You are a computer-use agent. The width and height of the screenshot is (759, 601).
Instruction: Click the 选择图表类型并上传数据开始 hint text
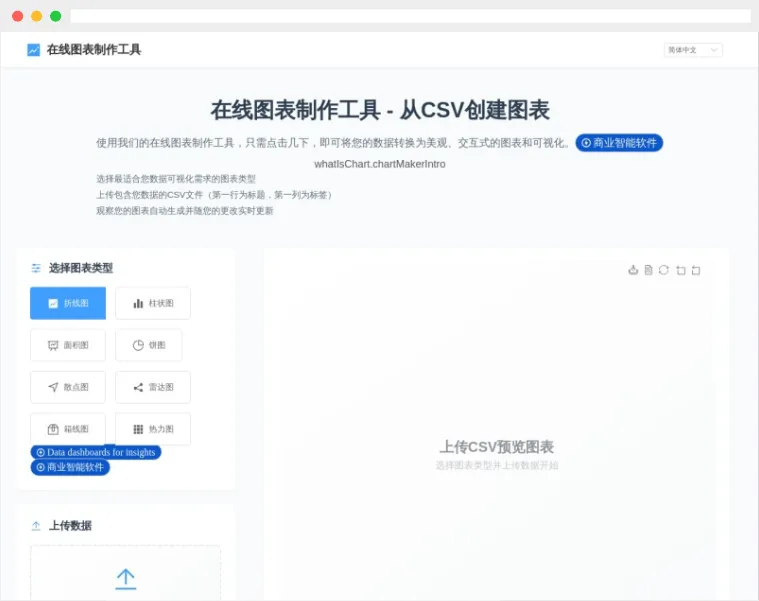pyautogui.click(x=497, y=466)
